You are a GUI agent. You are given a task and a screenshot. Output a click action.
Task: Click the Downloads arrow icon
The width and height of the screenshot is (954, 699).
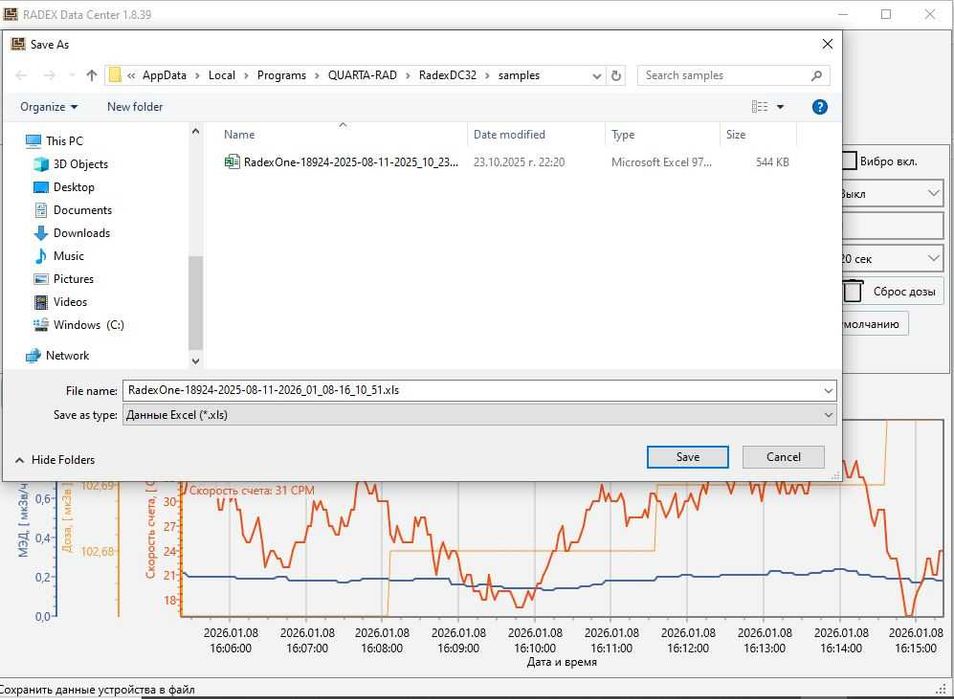(41, 233)
